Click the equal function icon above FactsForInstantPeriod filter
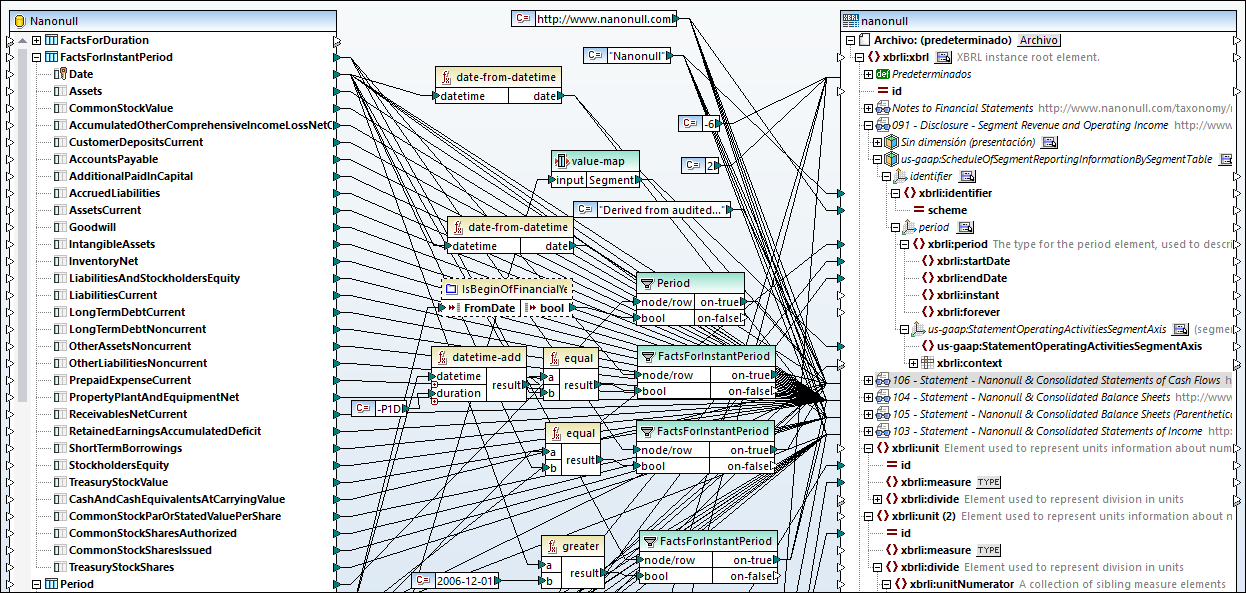The image size is (1246, 593). 554,359
